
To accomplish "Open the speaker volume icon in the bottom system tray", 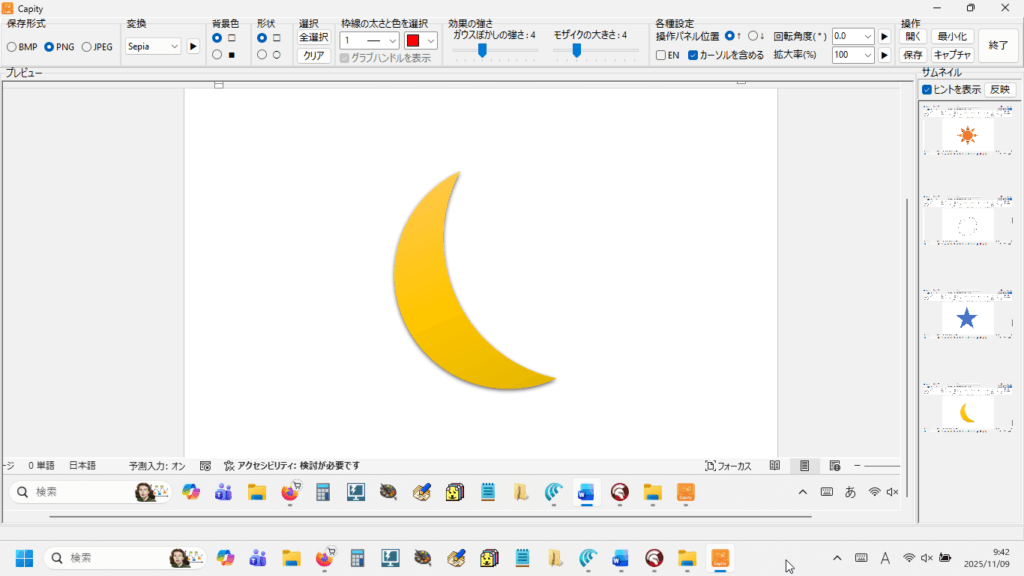I will point(926,558).
